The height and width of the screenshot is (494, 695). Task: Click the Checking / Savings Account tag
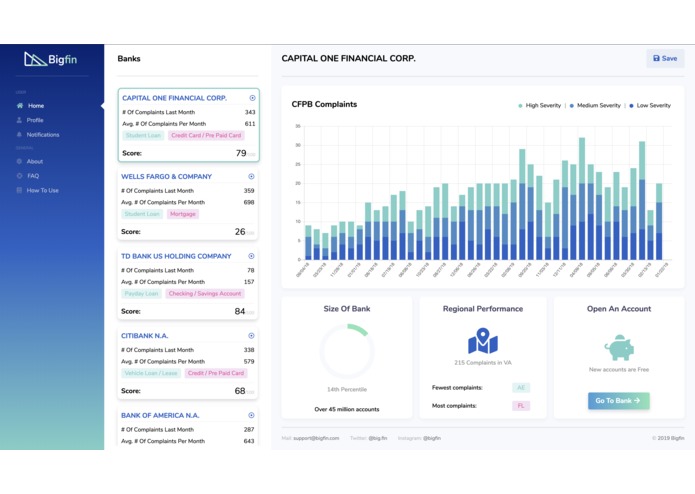pos(205,294)
